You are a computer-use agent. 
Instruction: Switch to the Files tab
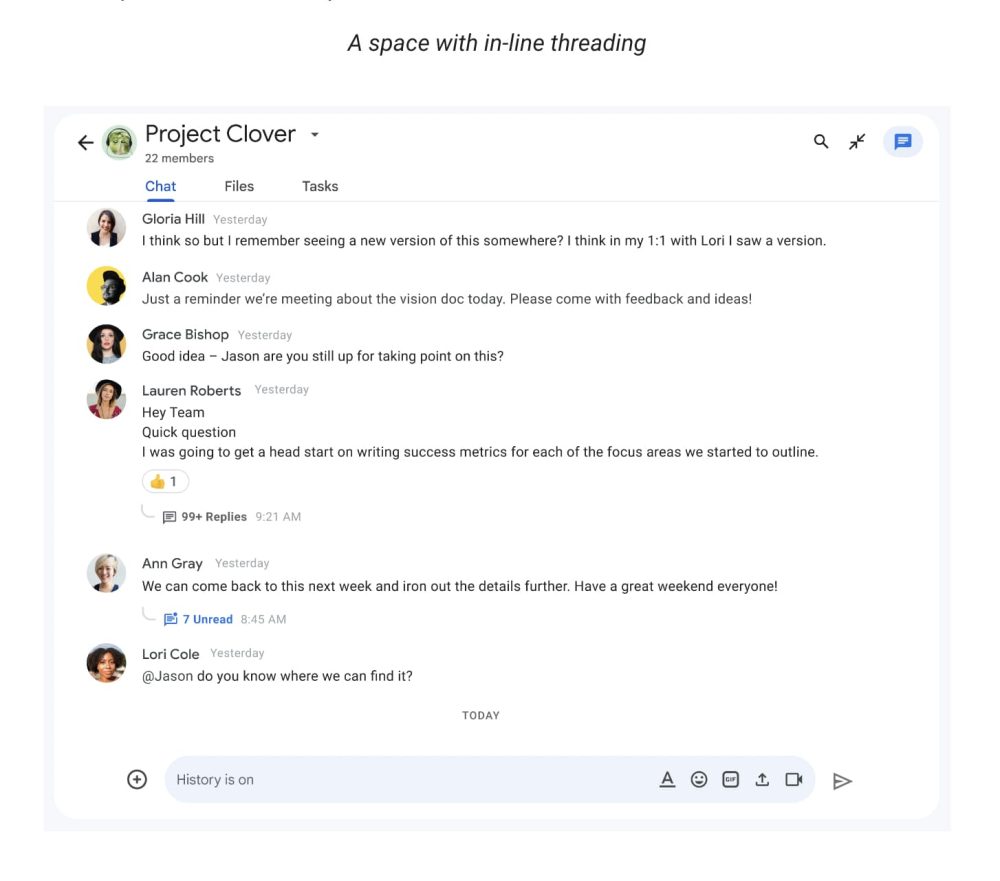click(x=239, y=186)
